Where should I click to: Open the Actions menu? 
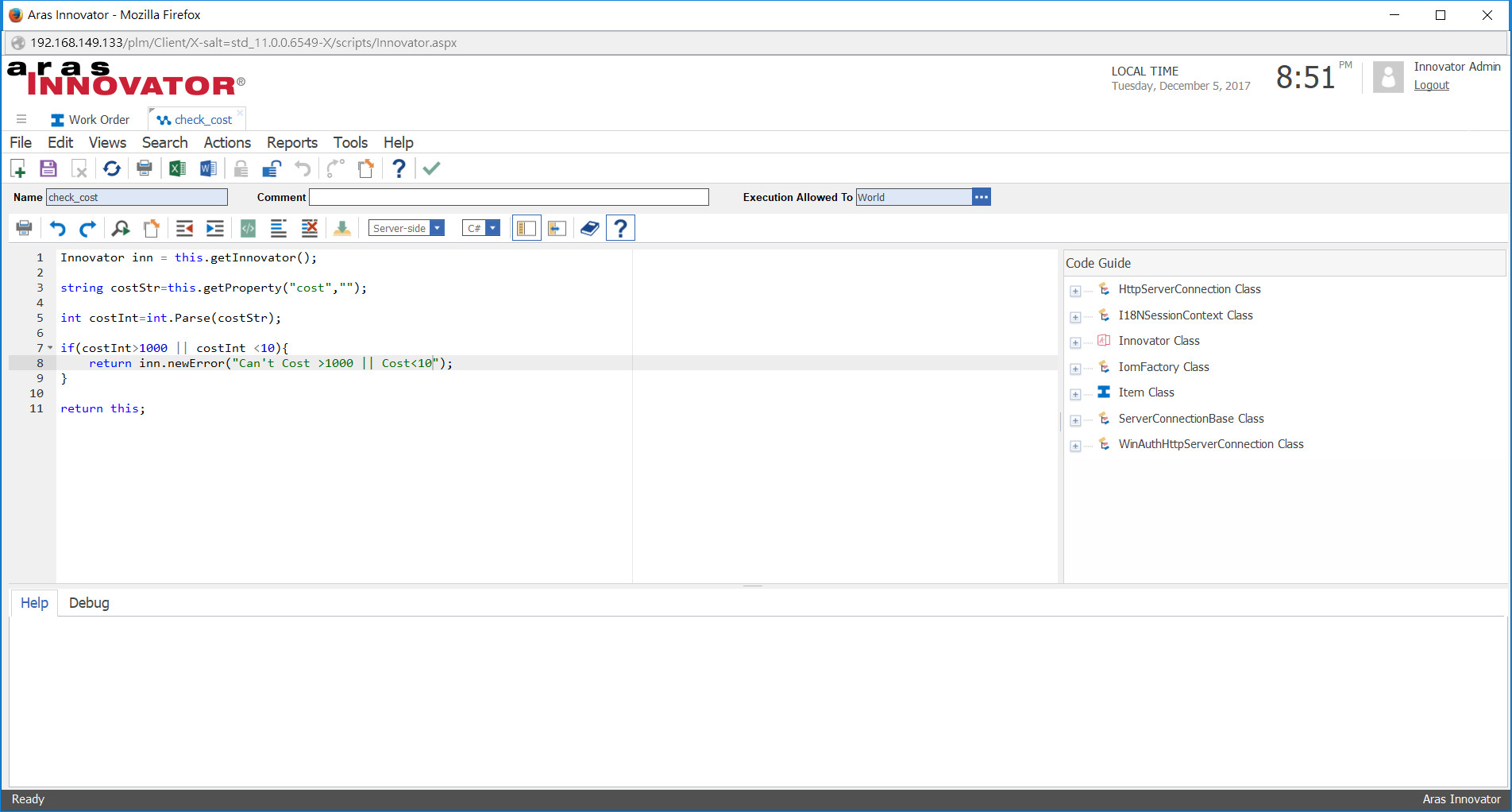coord(227,142)
